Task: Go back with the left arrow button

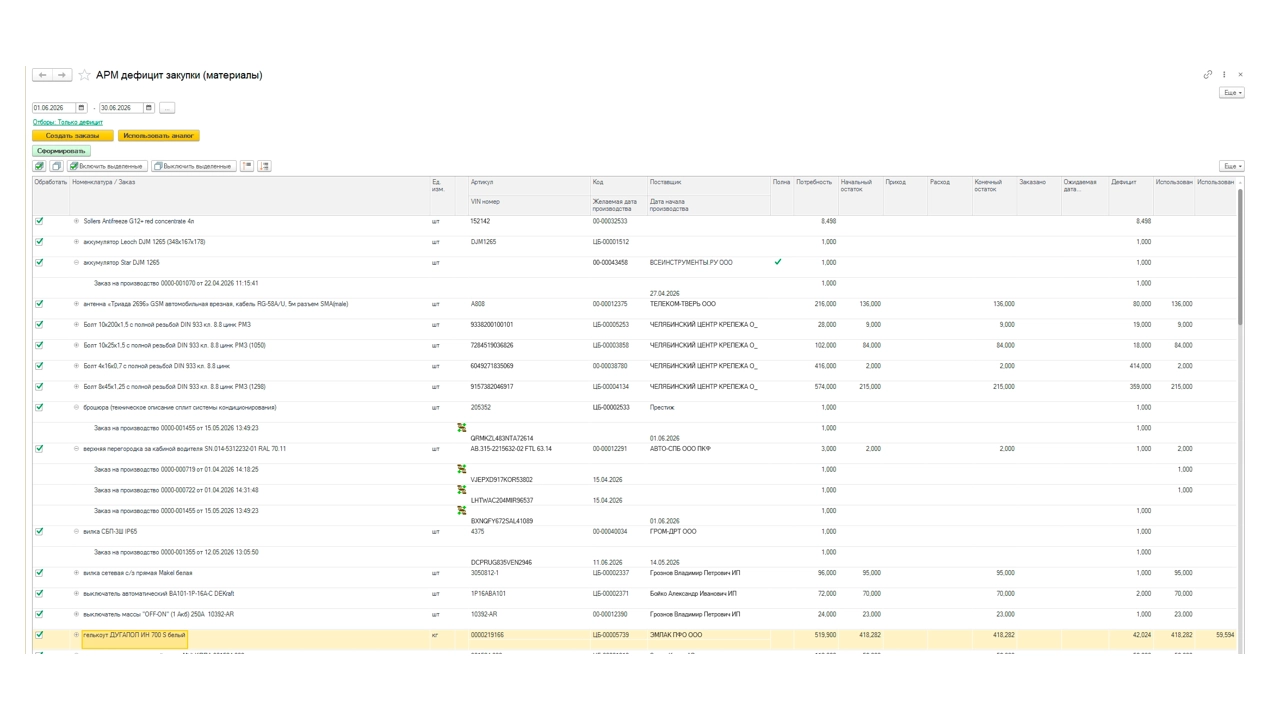Action: pyautogui.click(x=42, y=75)
